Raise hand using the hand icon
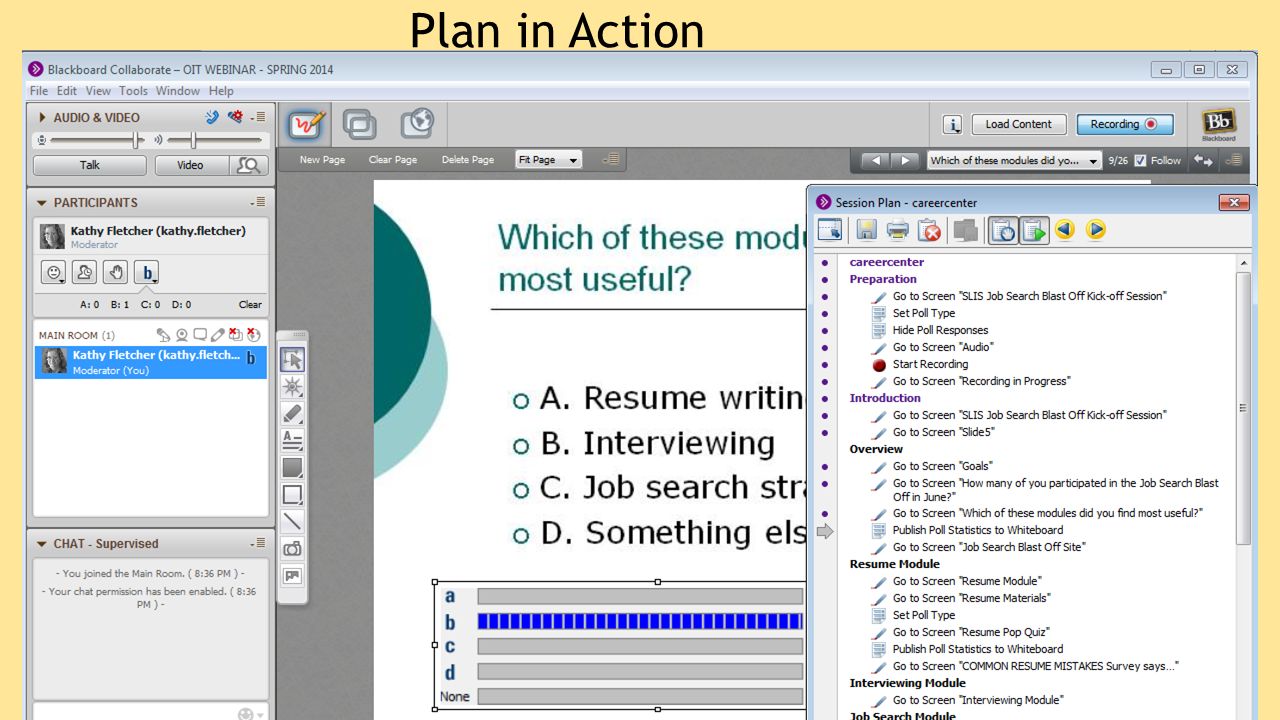 point(116,272)
